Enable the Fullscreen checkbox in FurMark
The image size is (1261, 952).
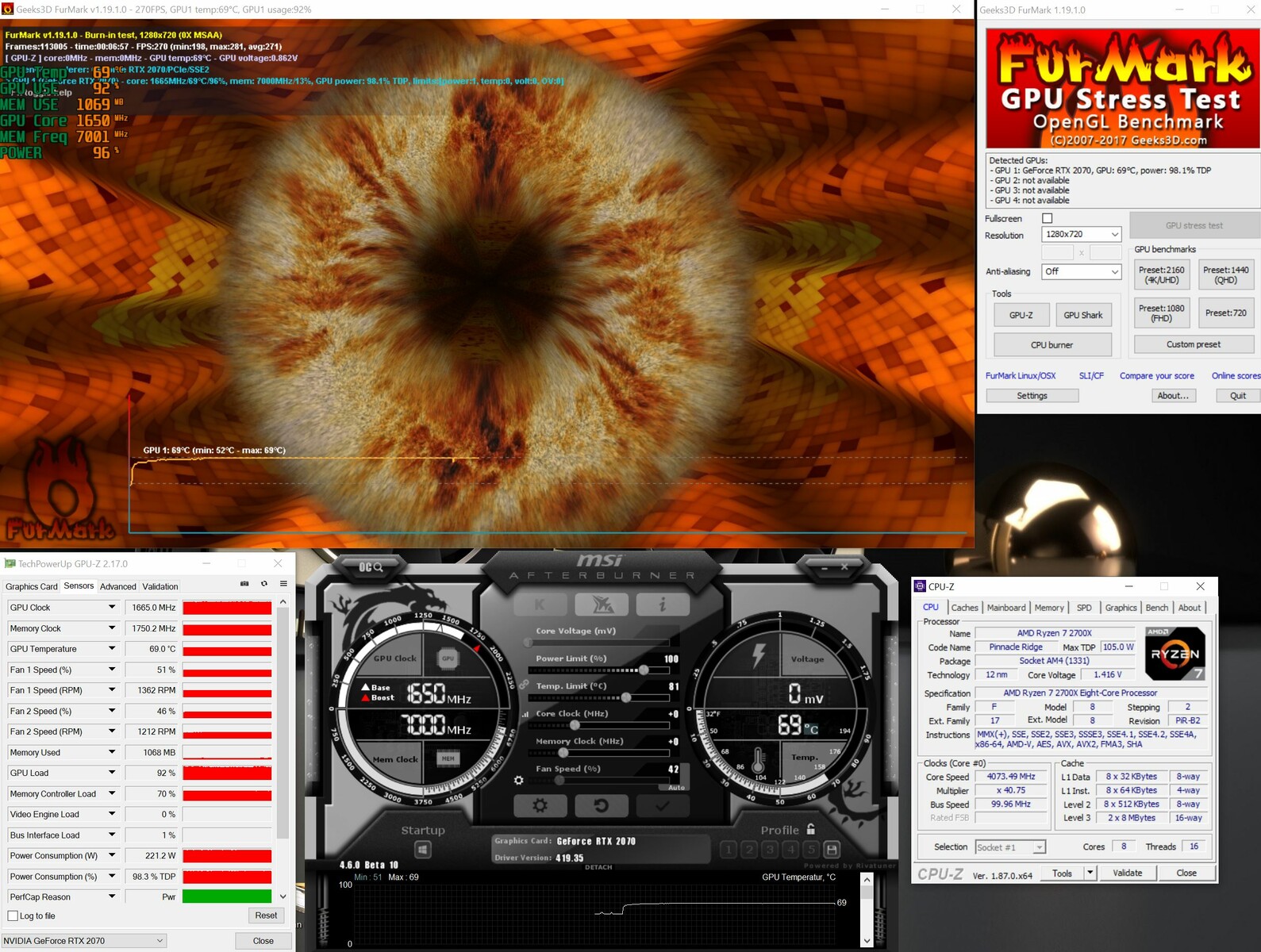click(1047, 218)
